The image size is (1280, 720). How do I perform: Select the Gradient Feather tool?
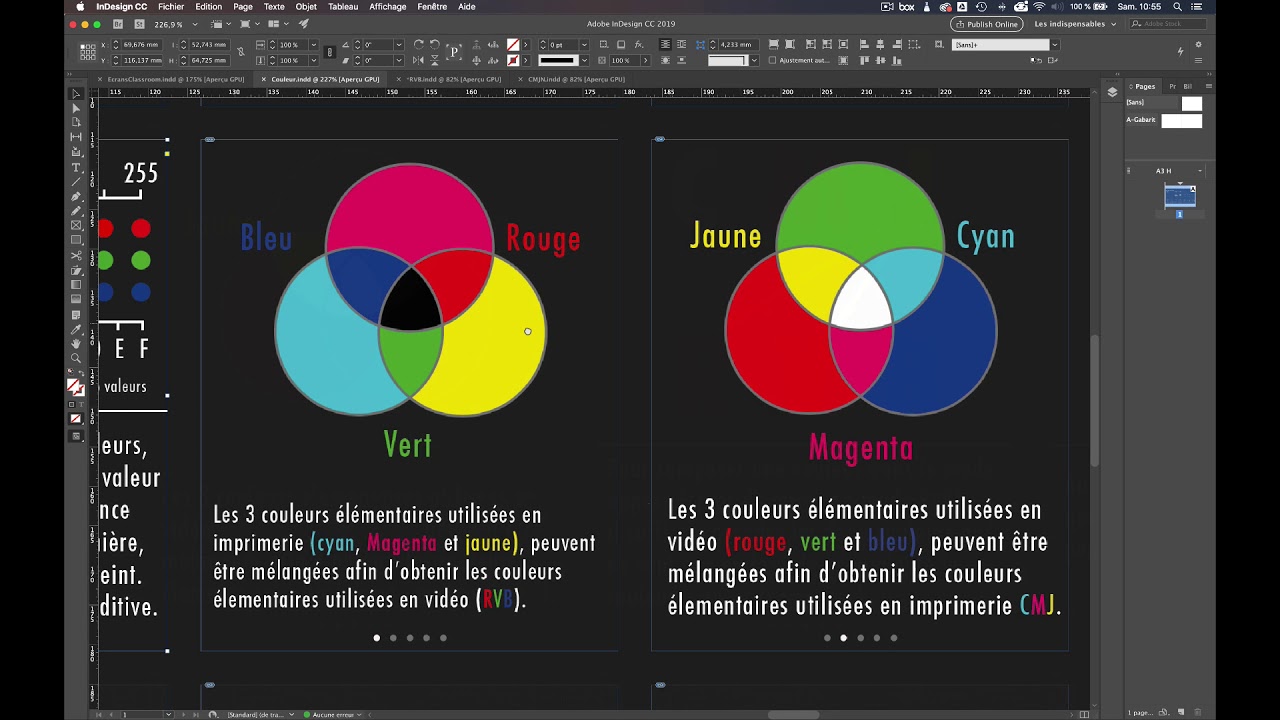point(76,299)
